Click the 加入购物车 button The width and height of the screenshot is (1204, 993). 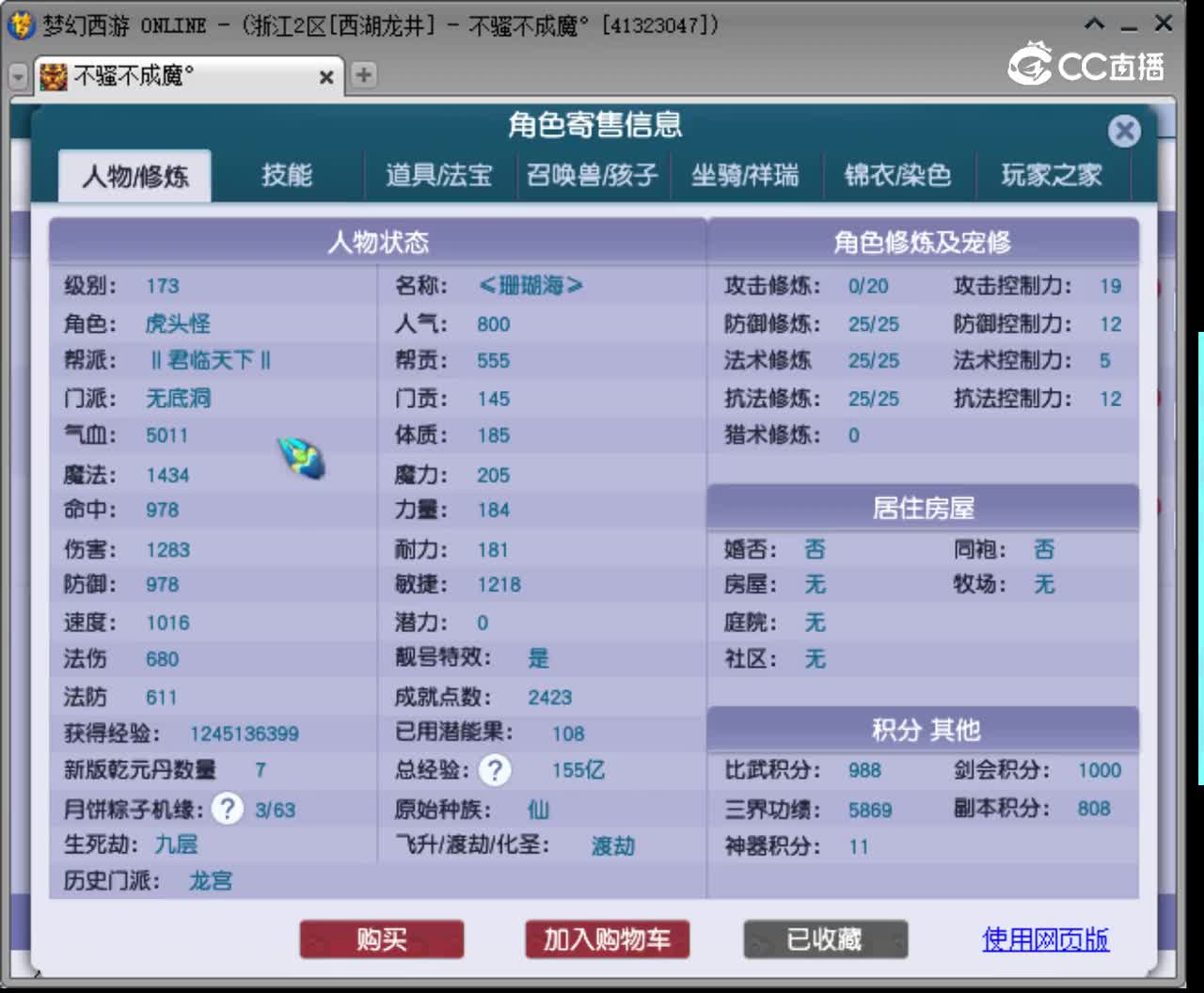(x=607, y=939)
